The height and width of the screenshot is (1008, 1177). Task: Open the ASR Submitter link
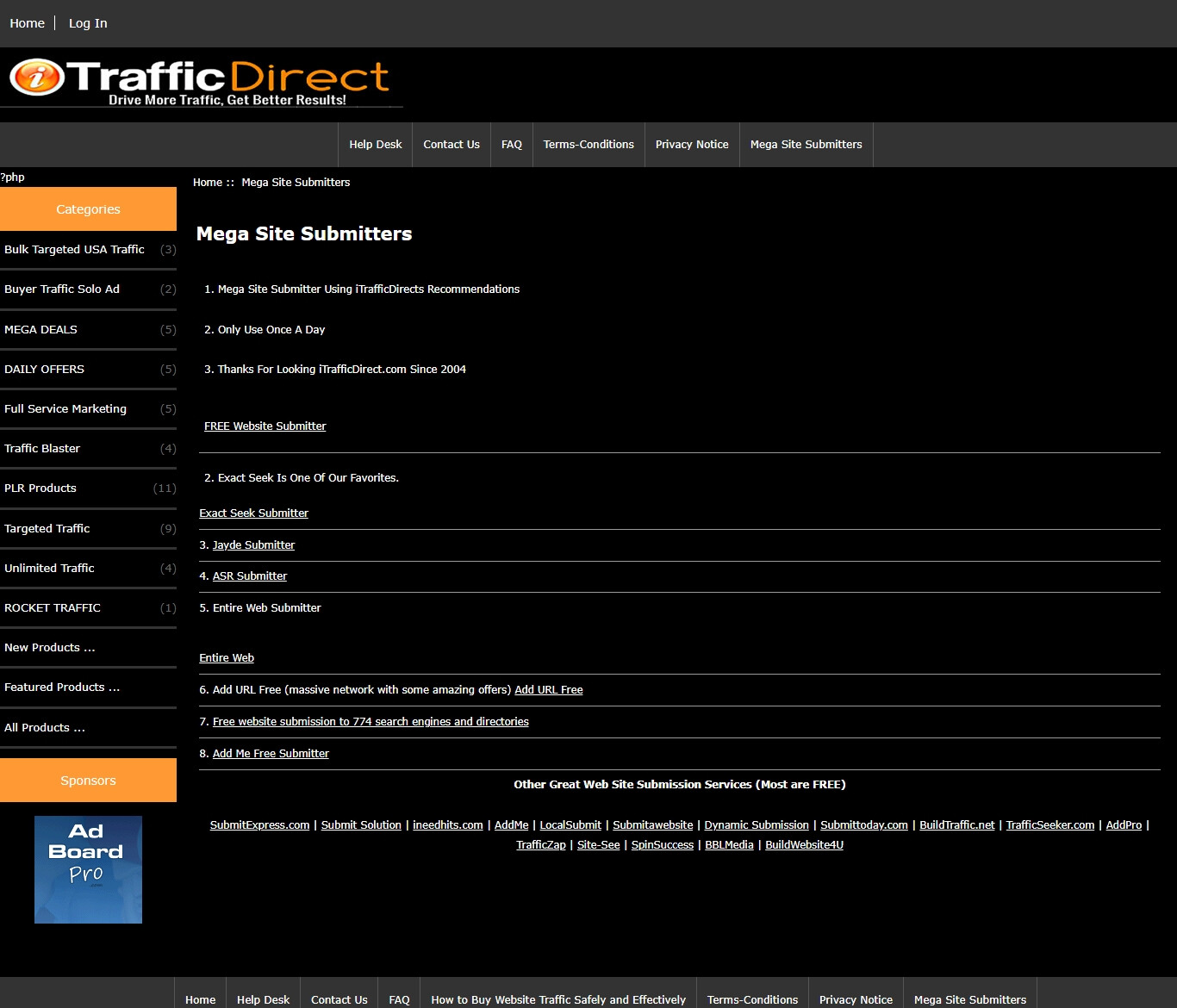[249, 576]
